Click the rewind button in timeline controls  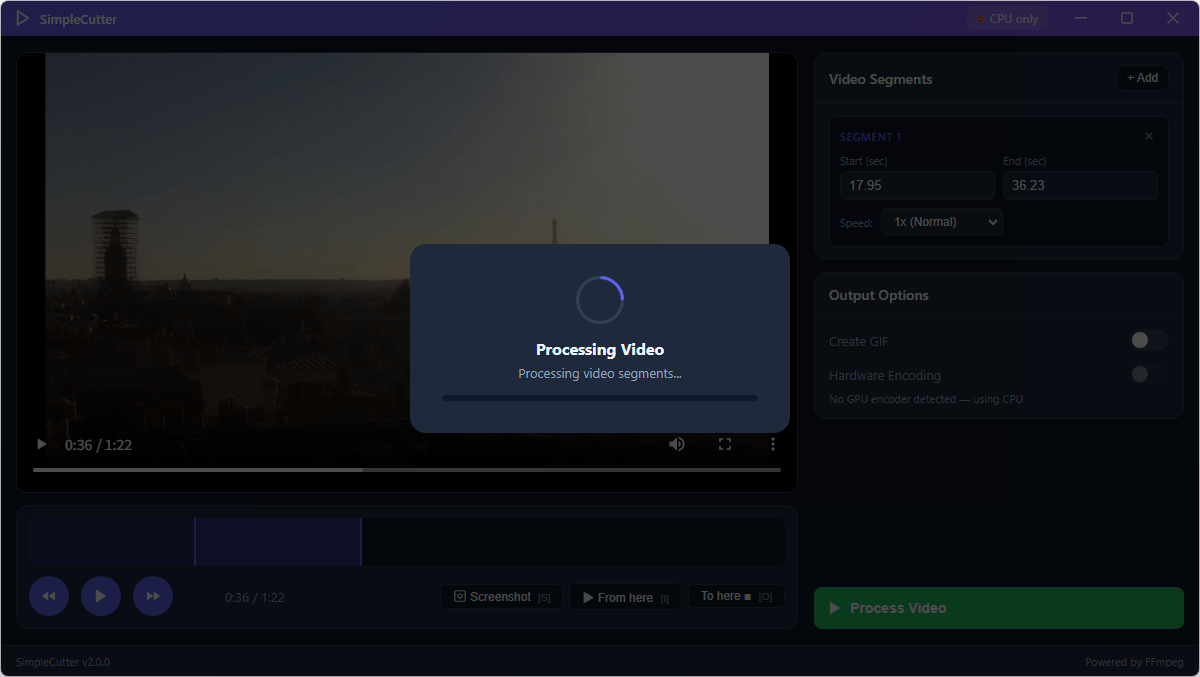49,596
